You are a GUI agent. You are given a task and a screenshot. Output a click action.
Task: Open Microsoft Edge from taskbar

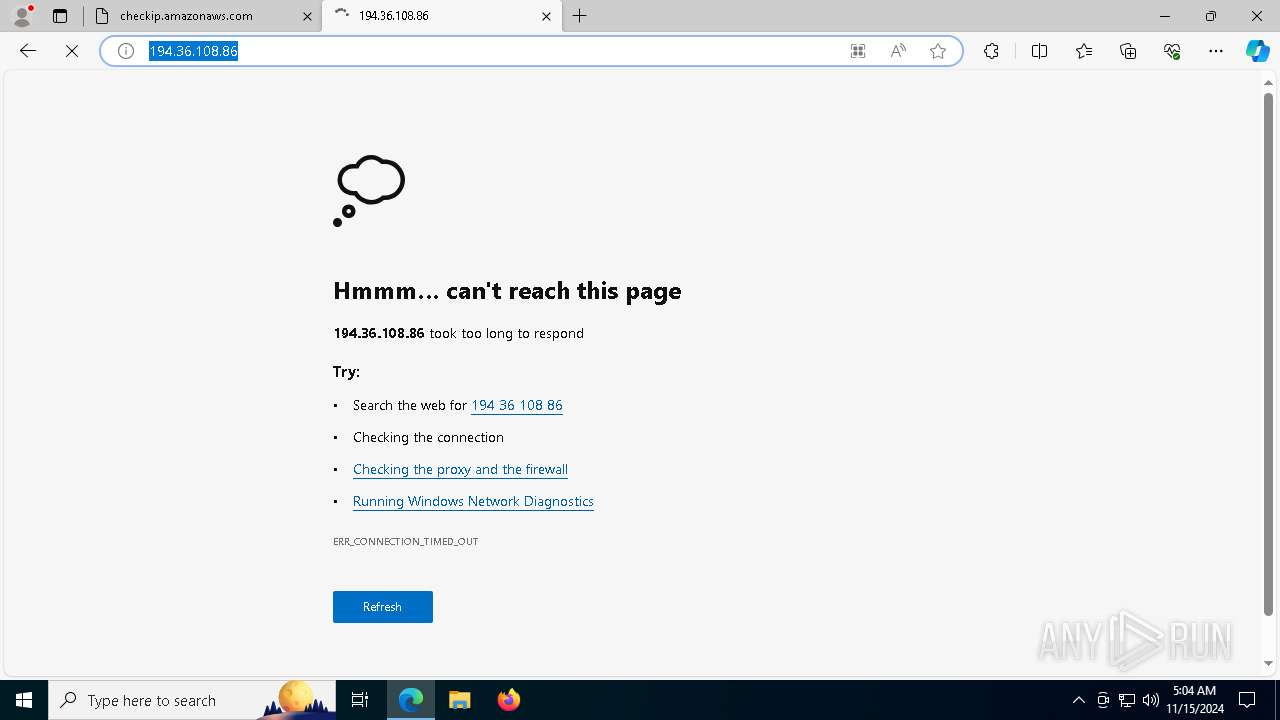pos(411,700)
